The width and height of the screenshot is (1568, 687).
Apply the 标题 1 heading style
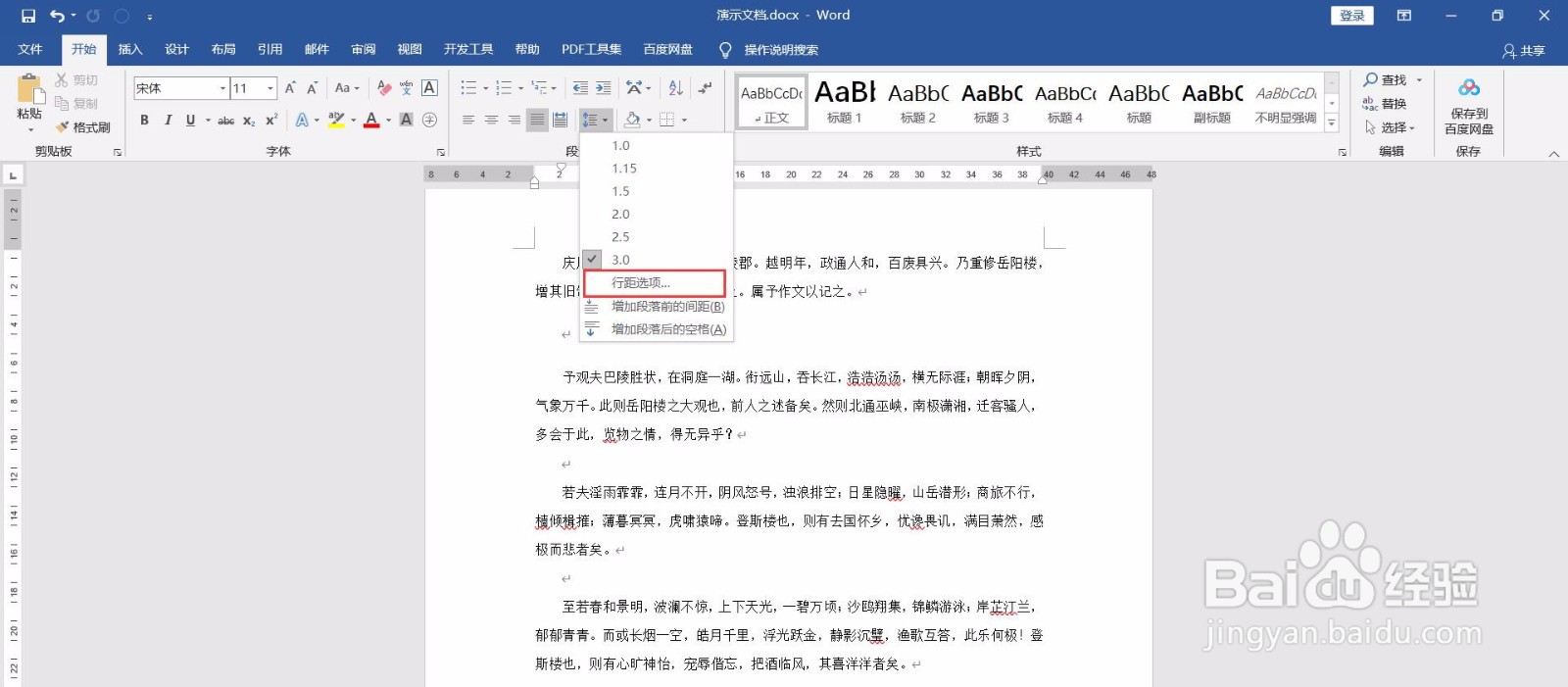coord(844,102)
